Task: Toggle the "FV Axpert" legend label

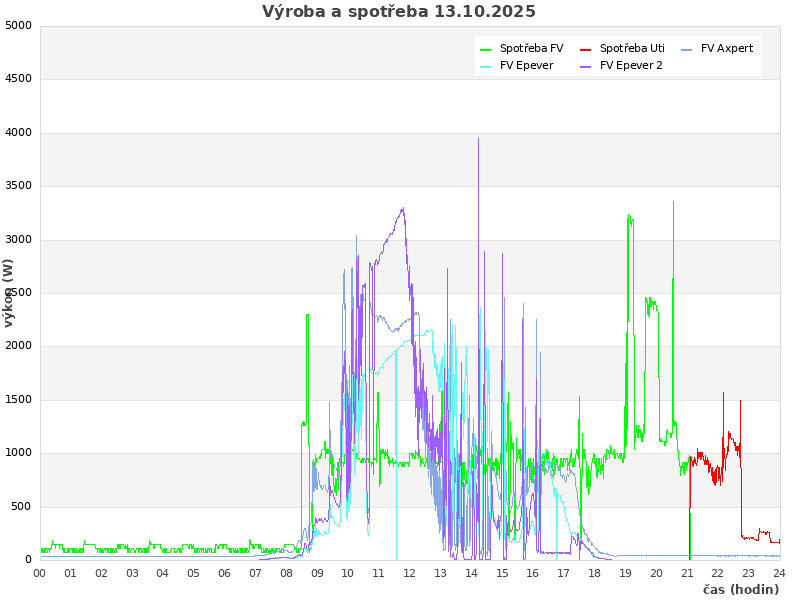Action: point(727,48)
